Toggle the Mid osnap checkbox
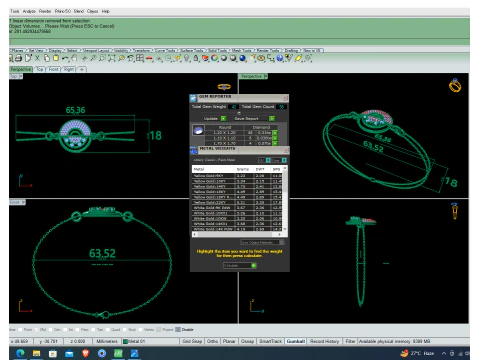 tap(36, 330)
